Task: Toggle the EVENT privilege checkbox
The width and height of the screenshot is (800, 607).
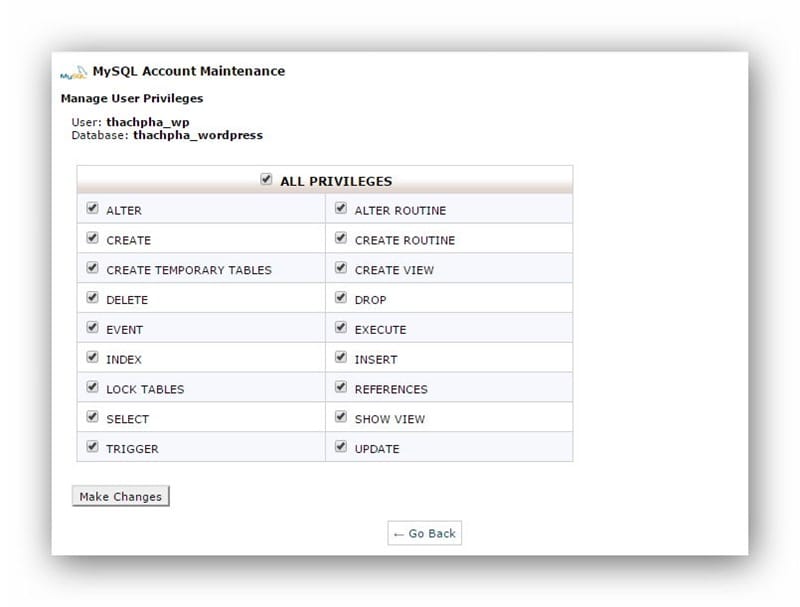Action: 92,327
